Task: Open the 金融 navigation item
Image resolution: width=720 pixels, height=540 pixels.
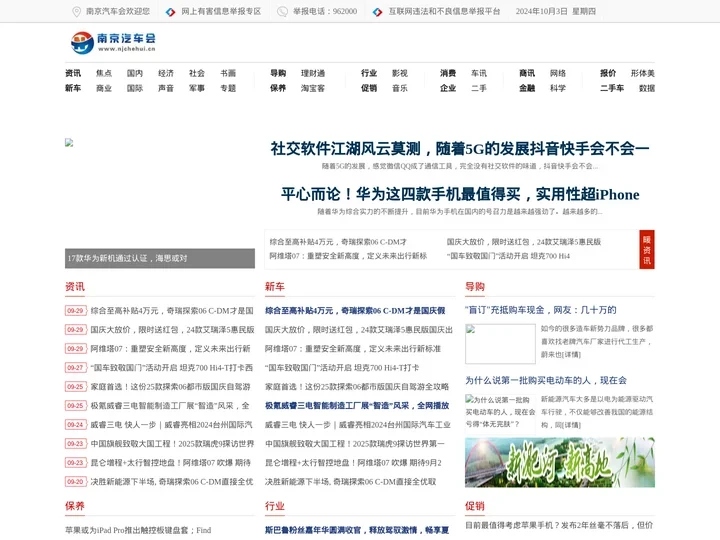Action: (x=527, y=88)
